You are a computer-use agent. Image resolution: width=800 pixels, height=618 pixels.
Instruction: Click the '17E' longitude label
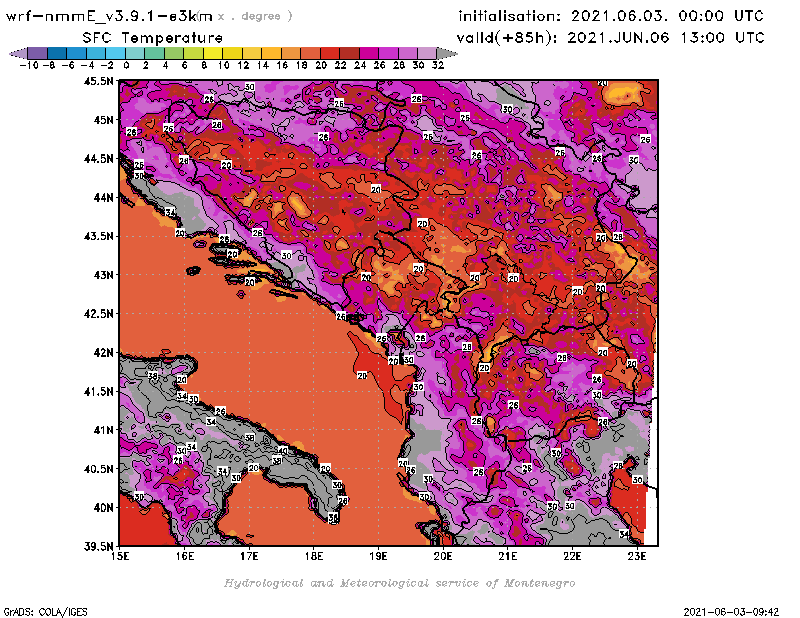click(x=249, y=556)
